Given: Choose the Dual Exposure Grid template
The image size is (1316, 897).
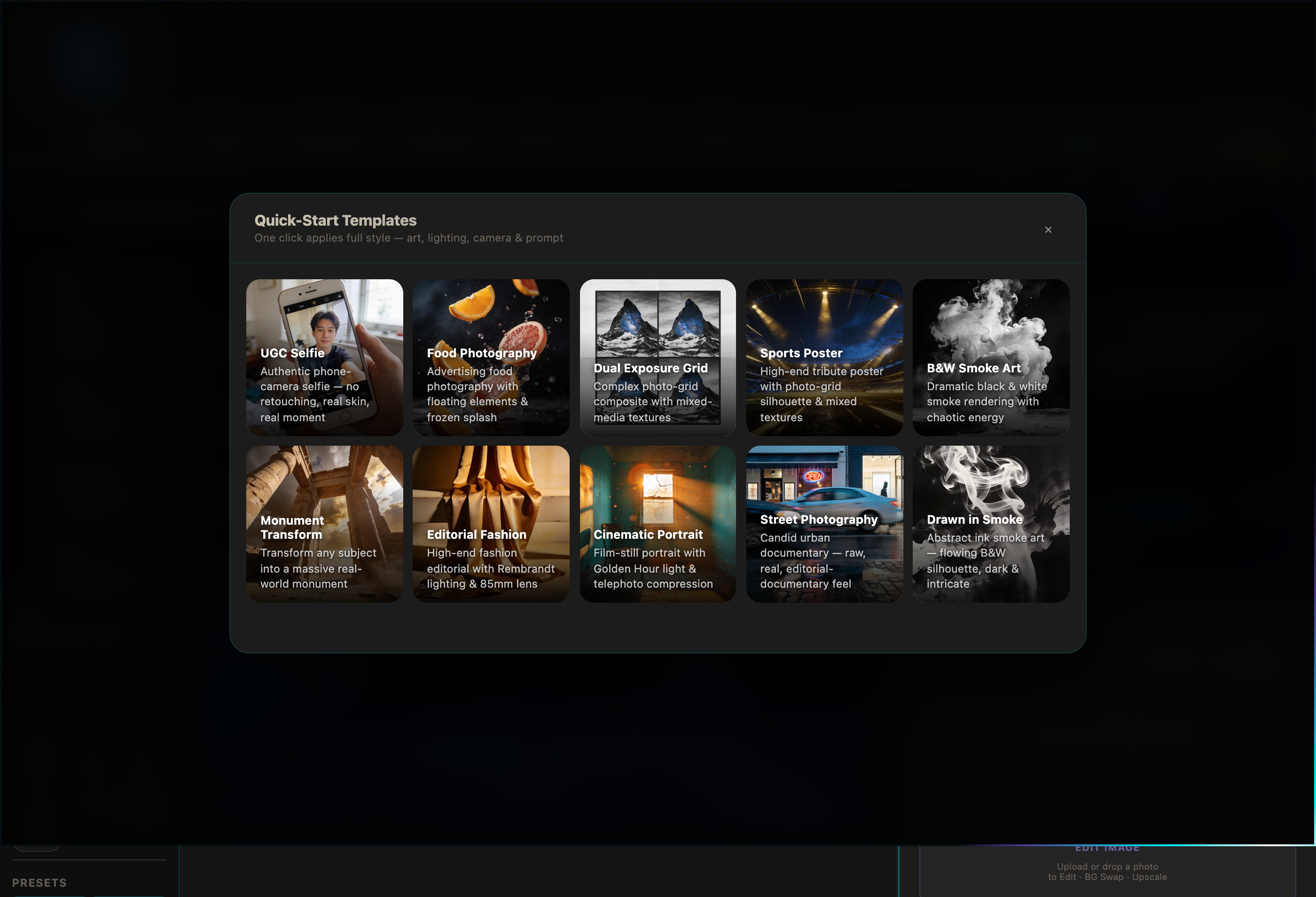Looking at the screenshot, I should [657, 357].
